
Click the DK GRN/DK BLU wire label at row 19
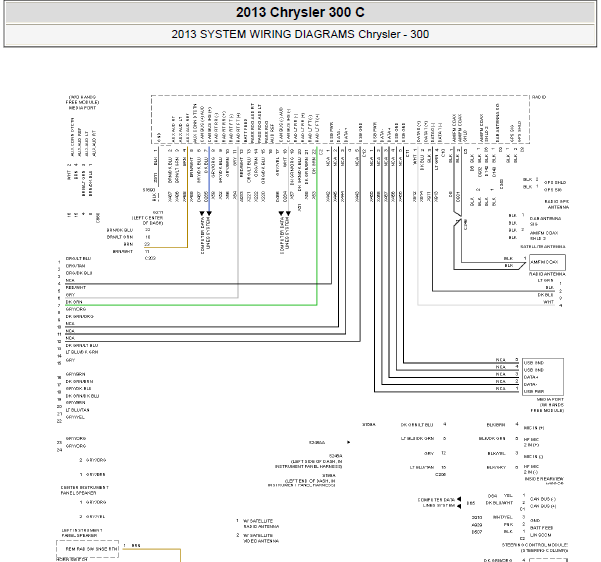tap(82, 396)
